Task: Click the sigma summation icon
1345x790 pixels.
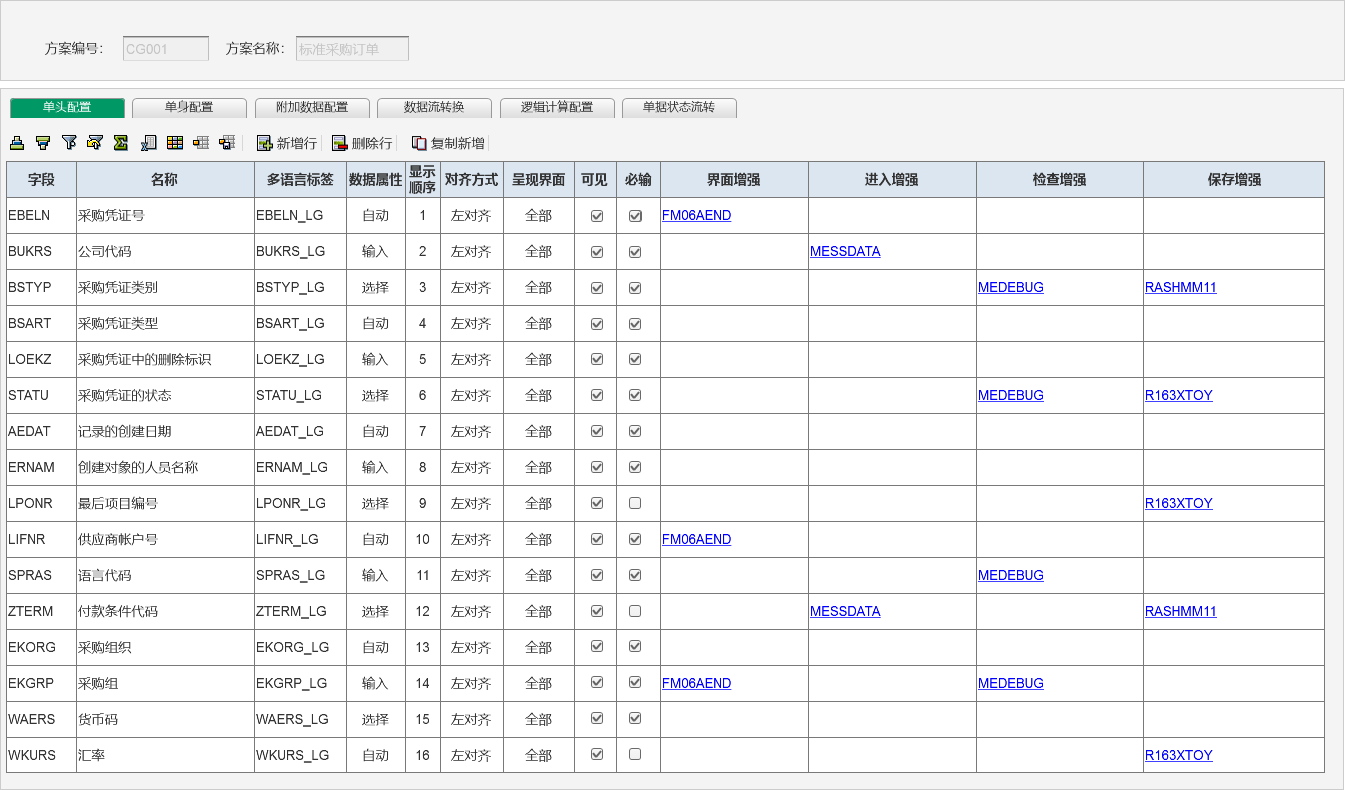Action: click(x=121, y=143)
